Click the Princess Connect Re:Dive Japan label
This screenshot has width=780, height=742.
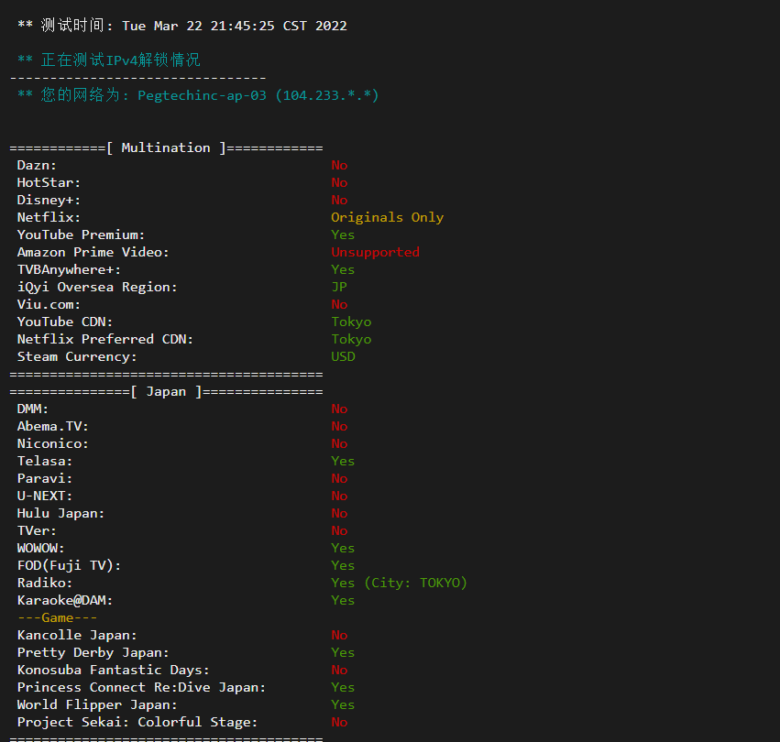141,687
